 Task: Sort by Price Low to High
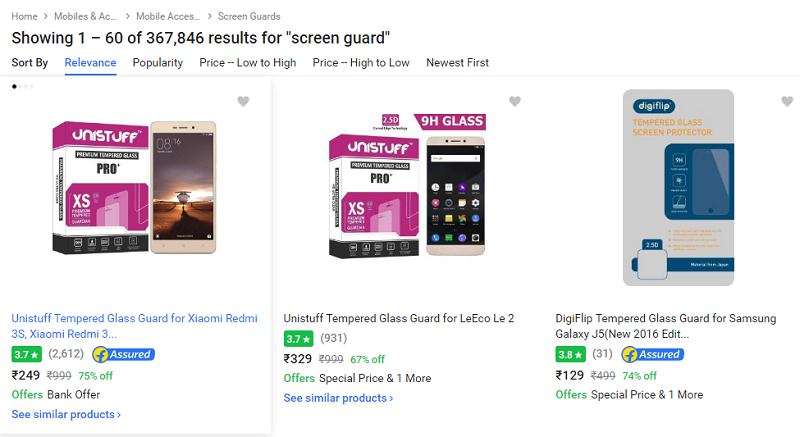point(247,62)
